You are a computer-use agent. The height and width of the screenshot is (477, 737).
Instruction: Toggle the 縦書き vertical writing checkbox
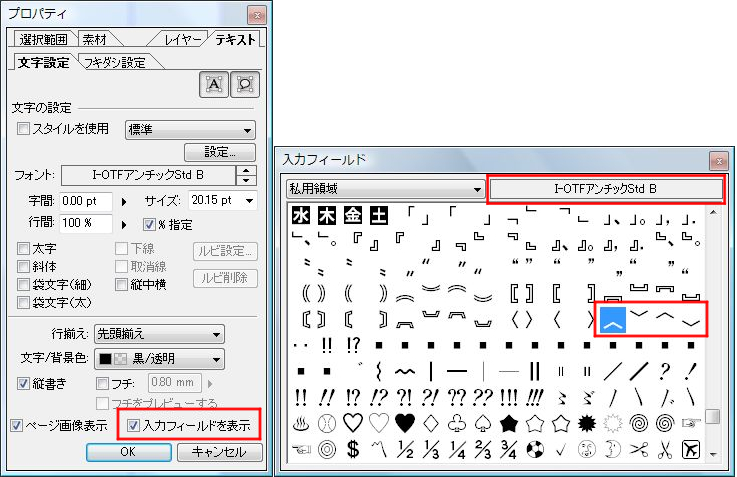click(x=23, y=383)
